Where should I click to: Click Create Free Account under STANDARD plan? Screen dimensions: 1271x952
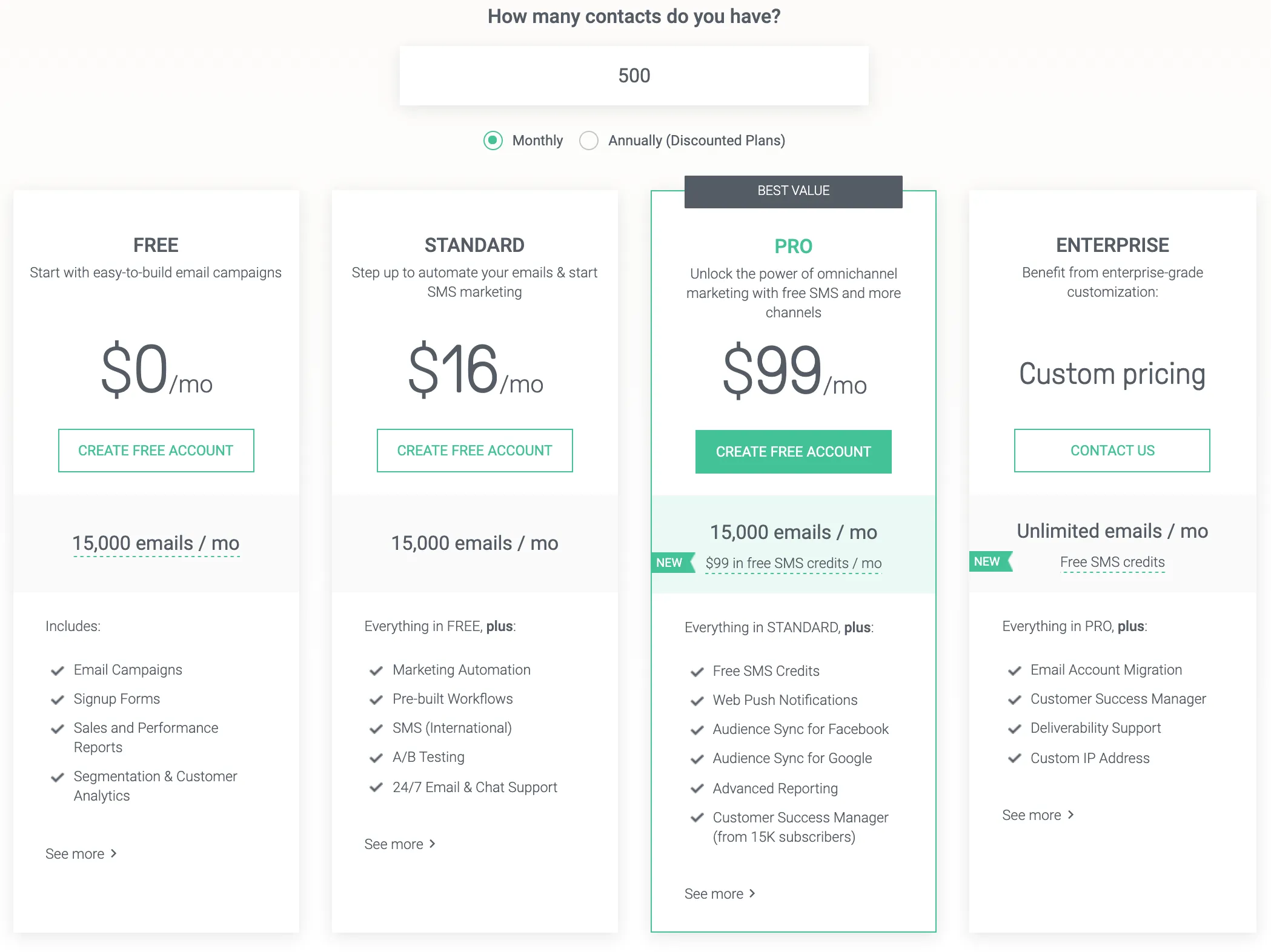[475, 451]
